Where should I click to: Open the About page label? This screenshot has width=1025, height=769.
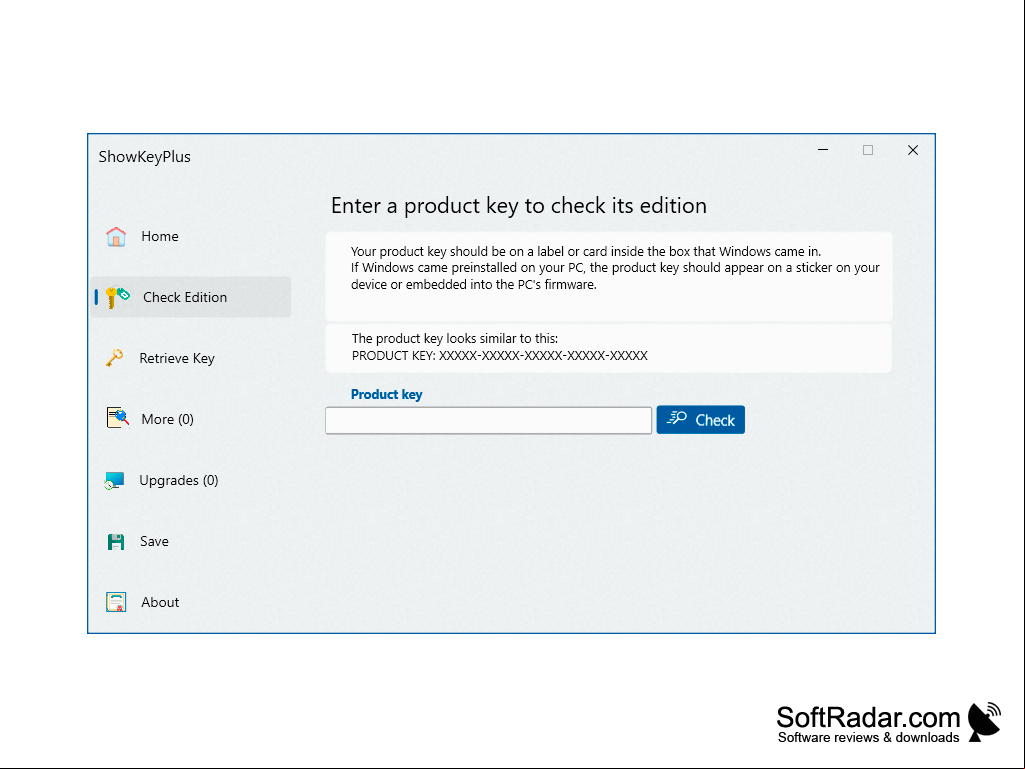click(x=160, y=602)
